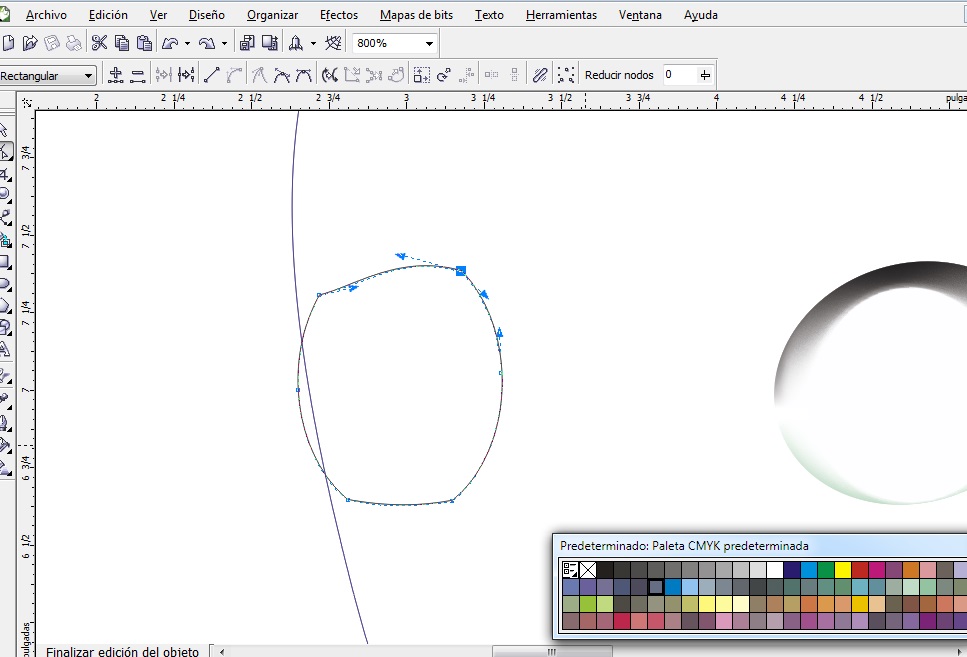967x657 pixels.
Task: Click the Import icon in standard toolbar
Action: tap(247, 43)
